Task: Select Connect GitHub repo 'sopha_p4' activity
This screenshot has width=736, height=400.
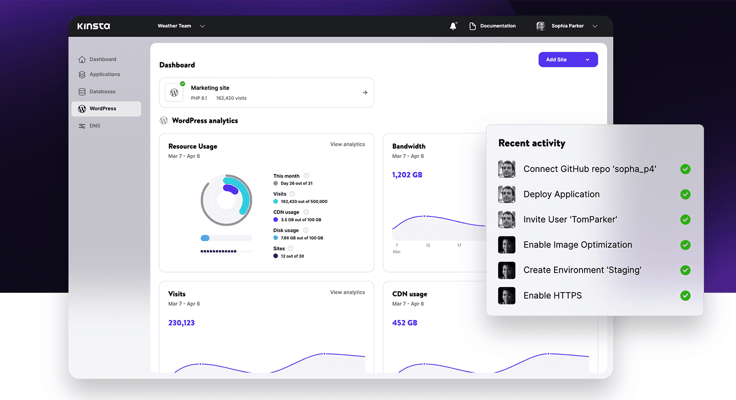Action: pyautogui.click(x=594, y=169)
